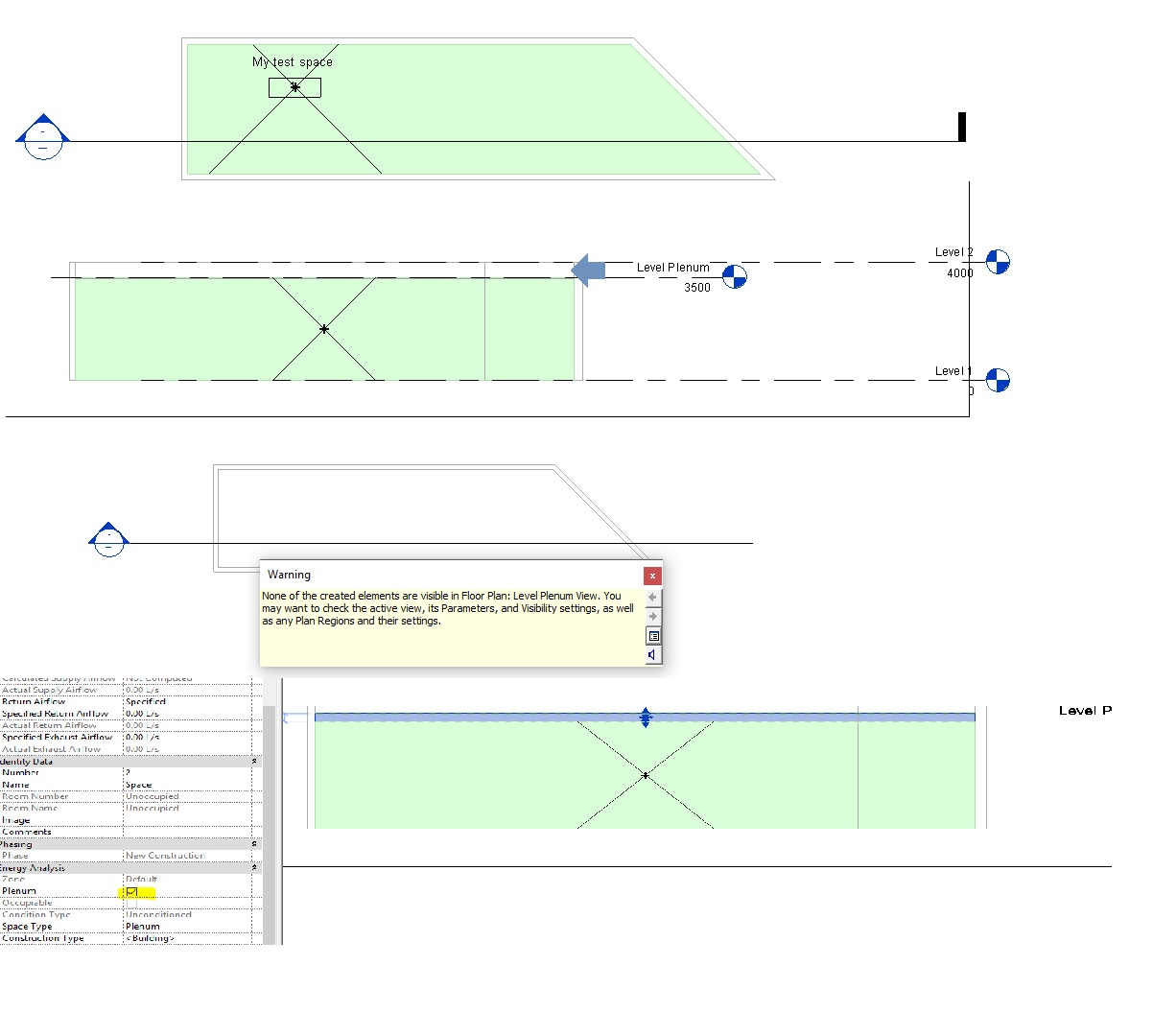Viewport: 1153px width, 1036px height.
Task: Toggle the Plenum property in Energy Analysis
Action: (x=131, y=891)
